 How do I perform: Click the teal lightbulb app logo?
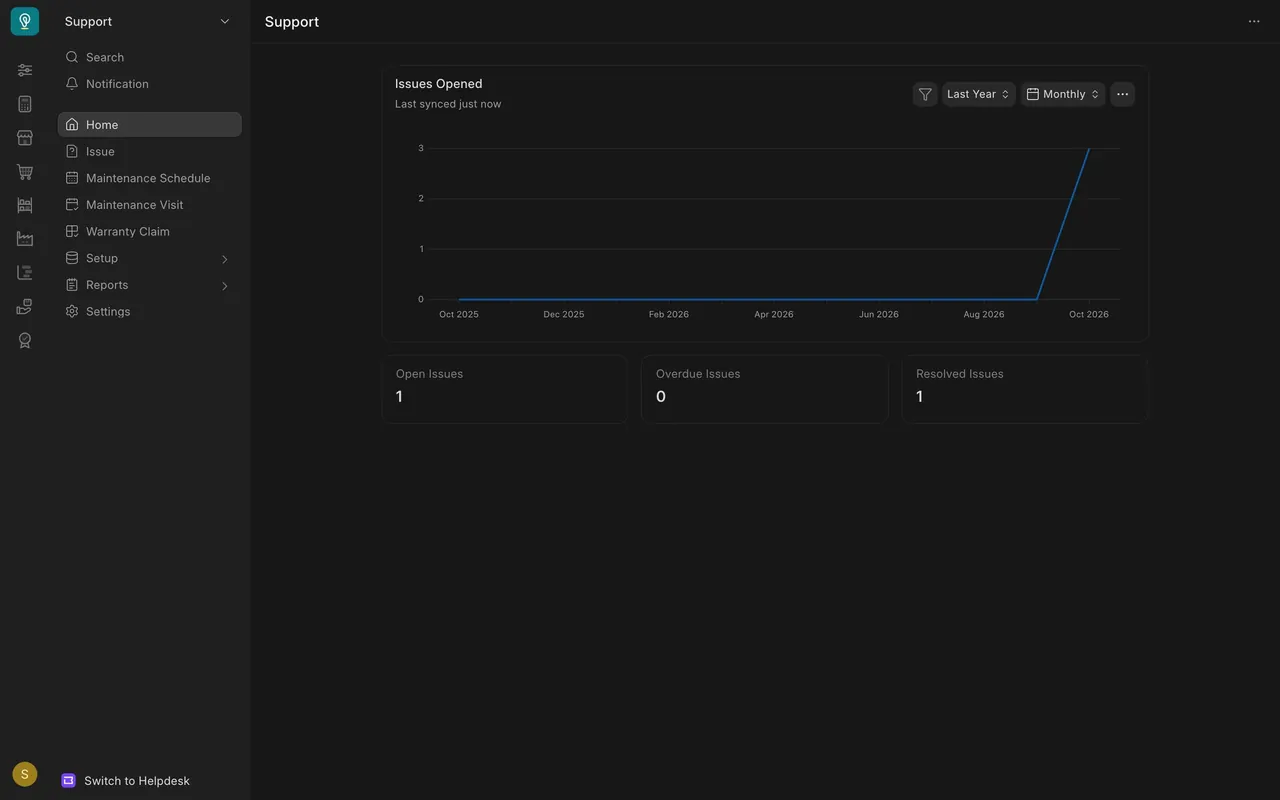click(25, 21)
